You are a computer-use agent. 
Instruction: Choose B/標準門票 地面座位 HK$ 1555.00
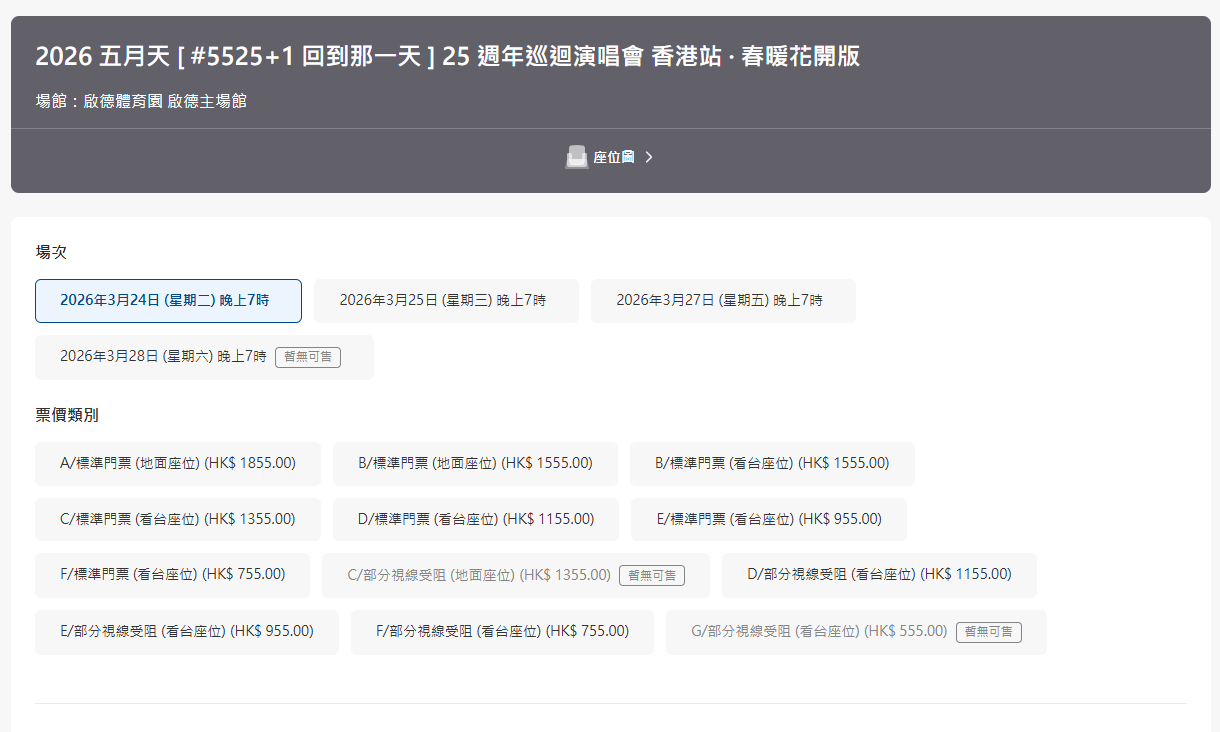(475, 463)
